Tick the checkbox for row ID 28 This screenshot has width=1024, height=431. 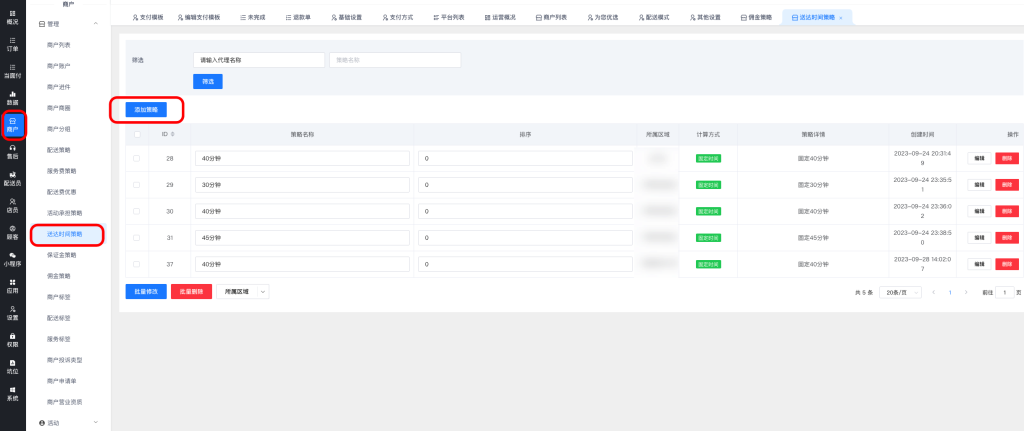(x=137, y=158)
